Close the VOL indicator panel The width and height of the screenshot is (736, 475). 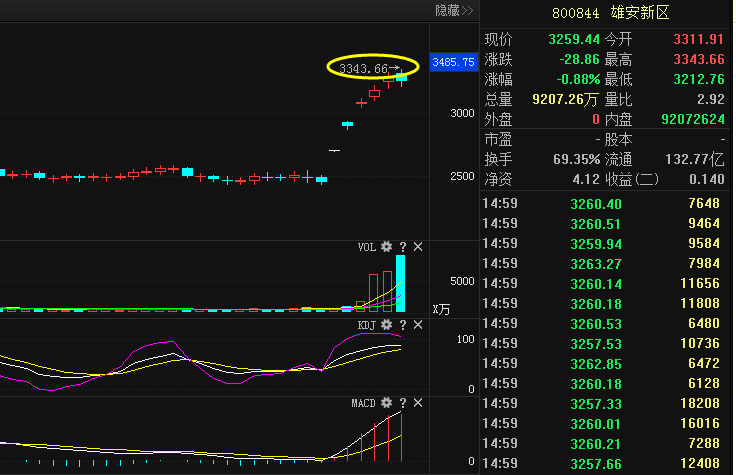point(418,246)
